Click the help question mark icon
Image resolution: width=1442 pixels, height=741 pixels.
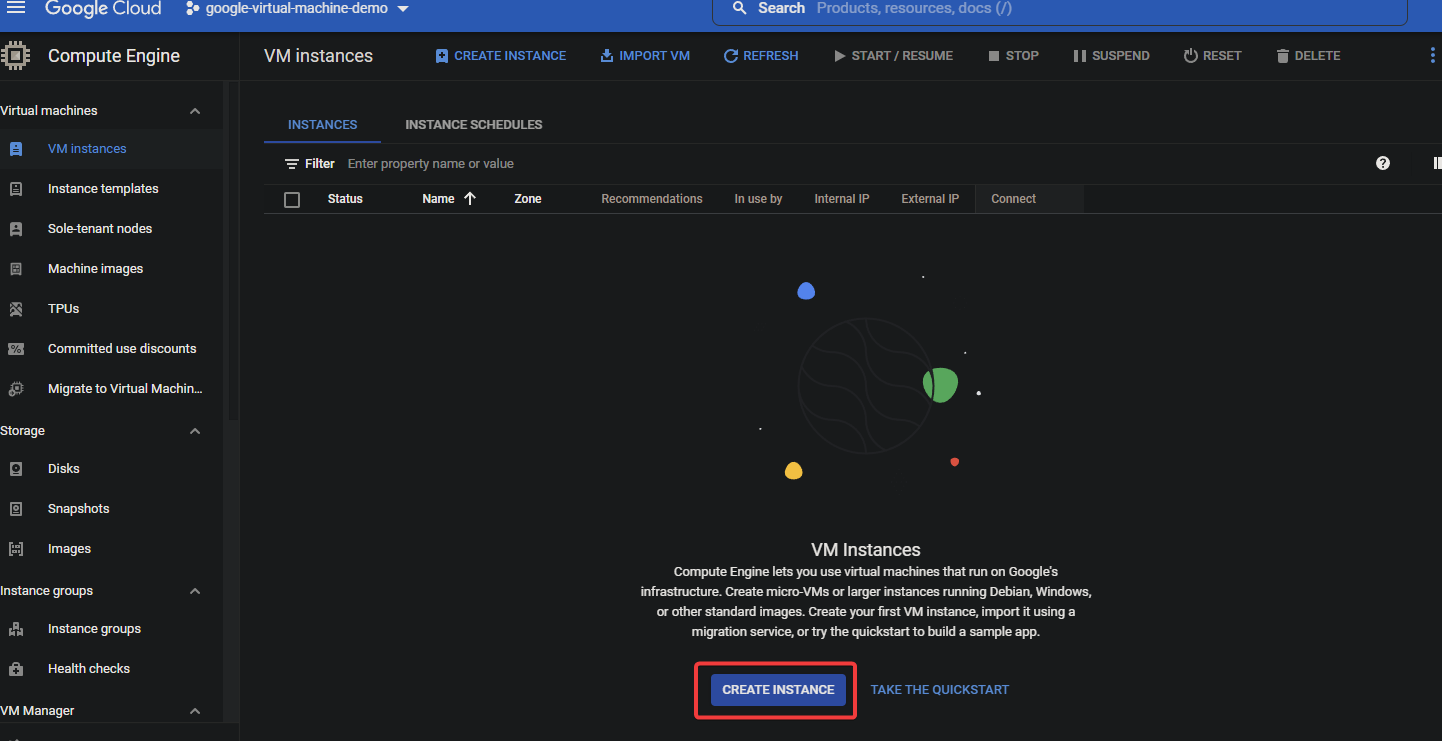tap(1383, 163)
